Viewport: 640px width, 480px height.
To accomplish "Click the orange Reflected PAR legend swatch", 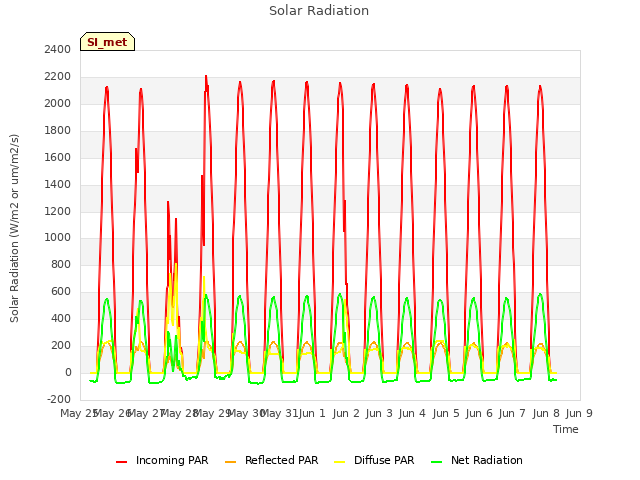I will pos(231,462).
